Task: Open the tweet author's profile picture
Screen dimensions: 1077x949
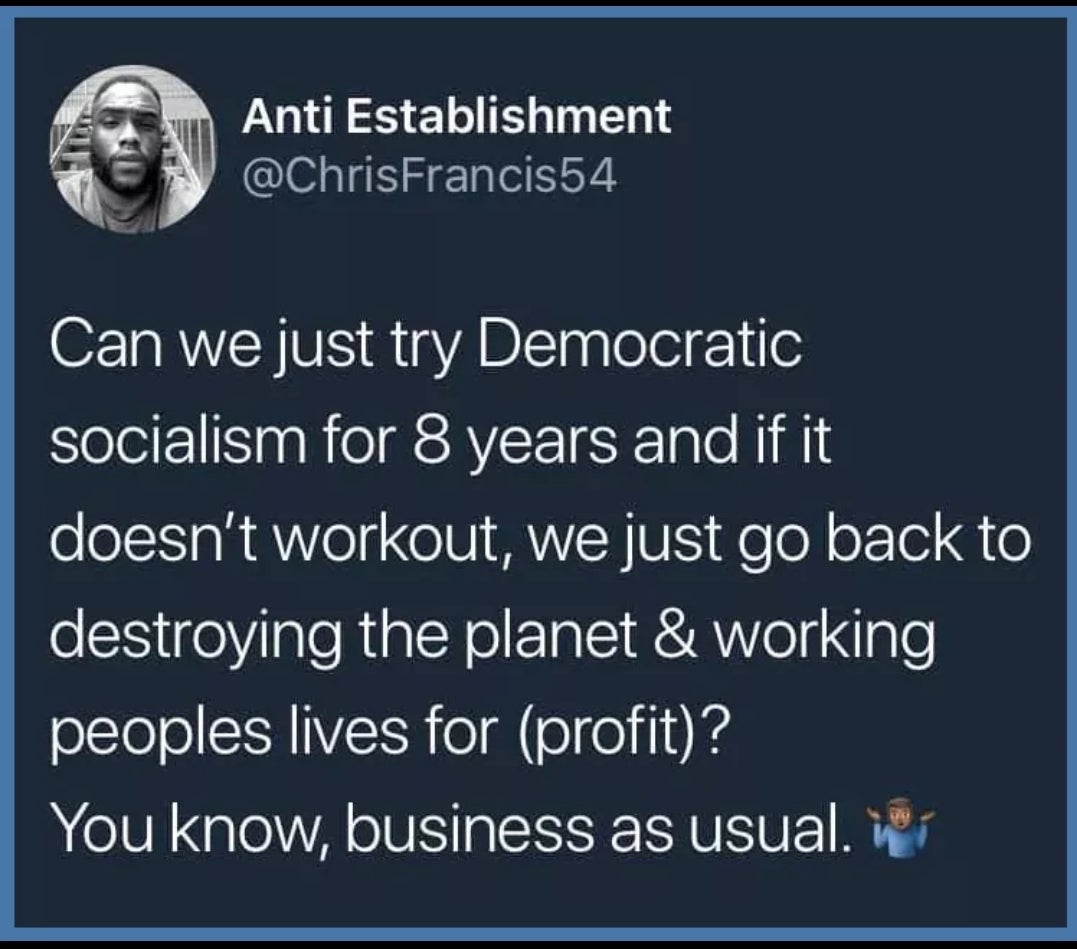Action: (x=133, y=150)
